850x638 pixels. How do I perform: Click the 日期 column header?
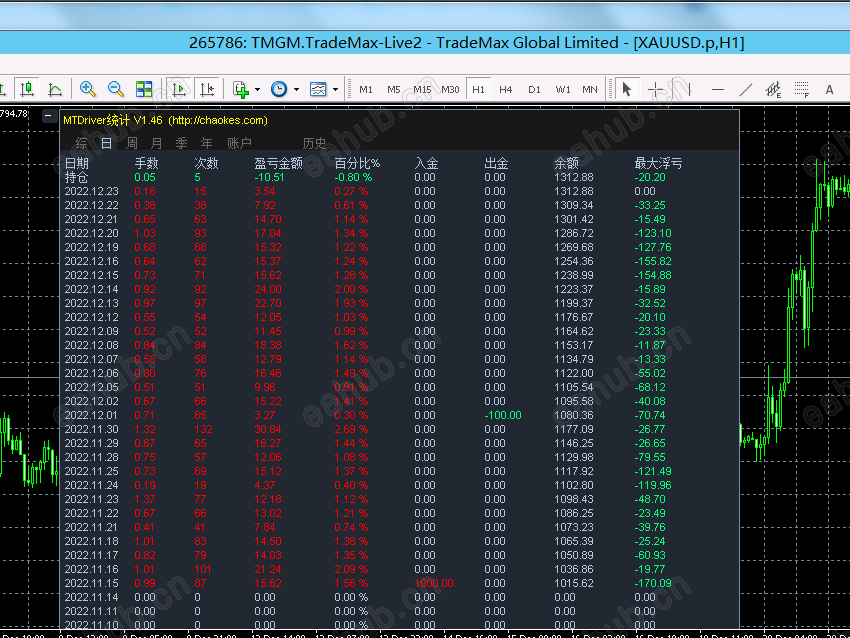pyautogui.click(x=76, y=163)
